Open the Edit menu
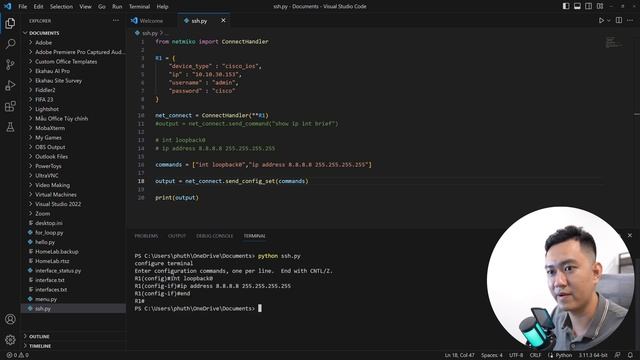This screenshot has width=640, height=360. [38, 7]
